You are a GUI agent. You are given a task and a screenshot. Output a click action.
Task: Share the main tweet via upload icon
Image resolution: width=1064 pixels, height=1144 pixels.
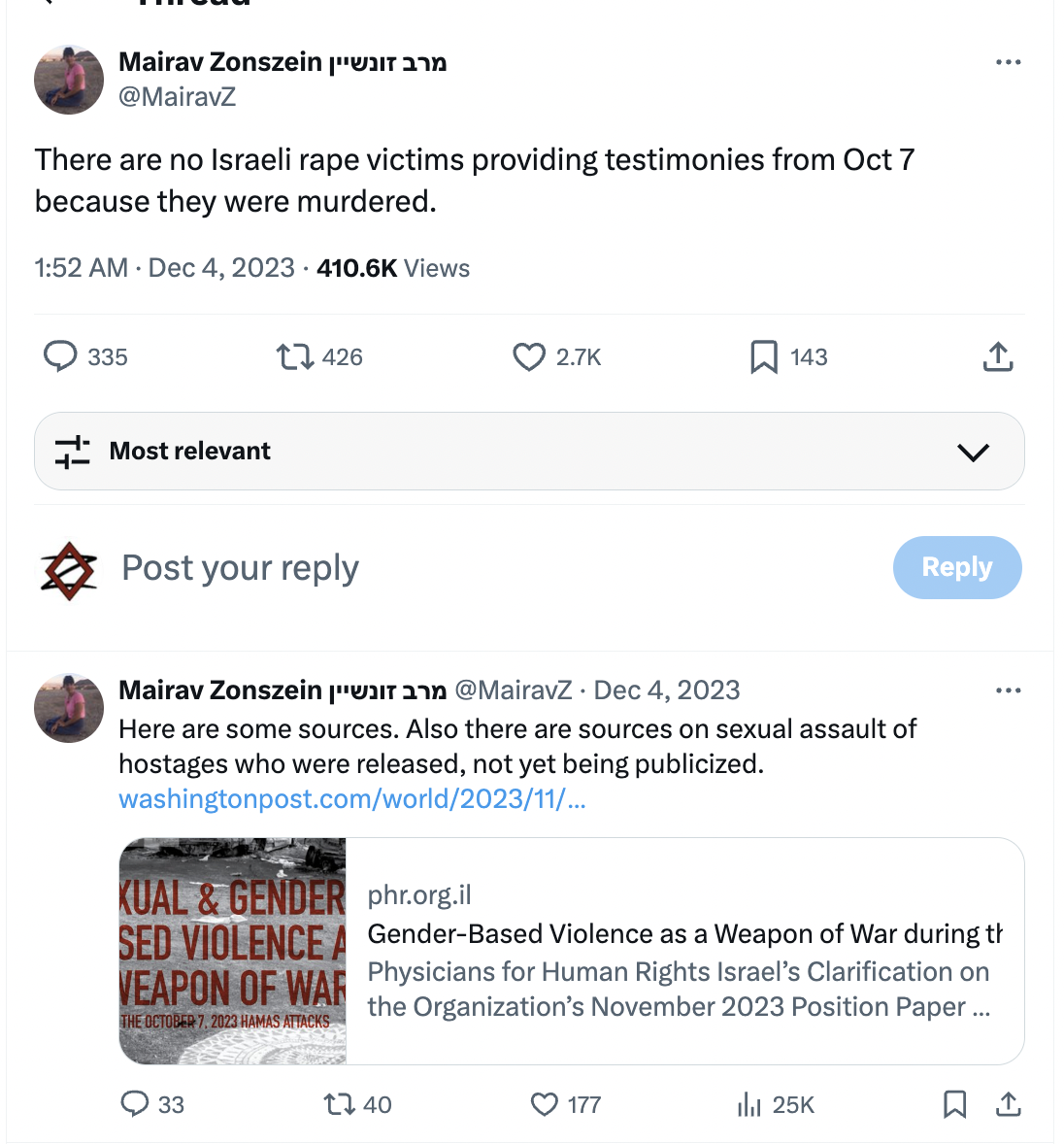(x=997, y=356)
